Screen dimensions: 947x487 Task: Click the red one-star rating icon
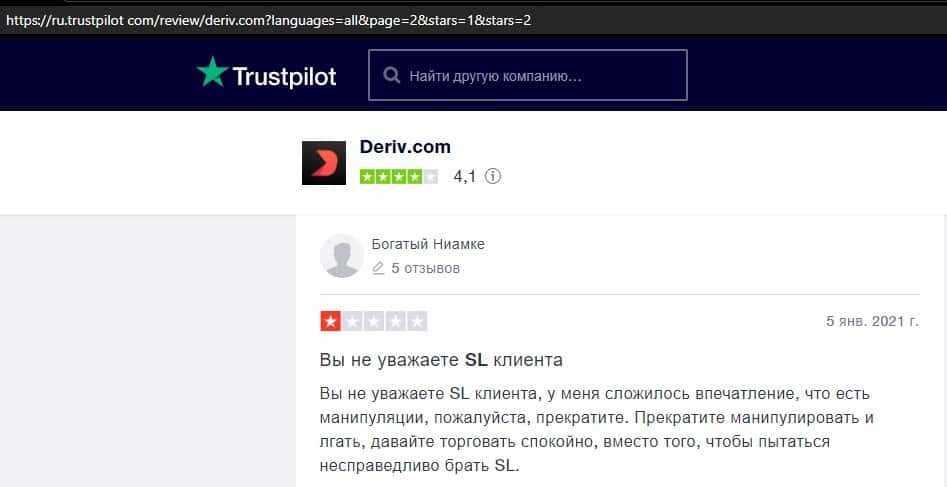330,321
